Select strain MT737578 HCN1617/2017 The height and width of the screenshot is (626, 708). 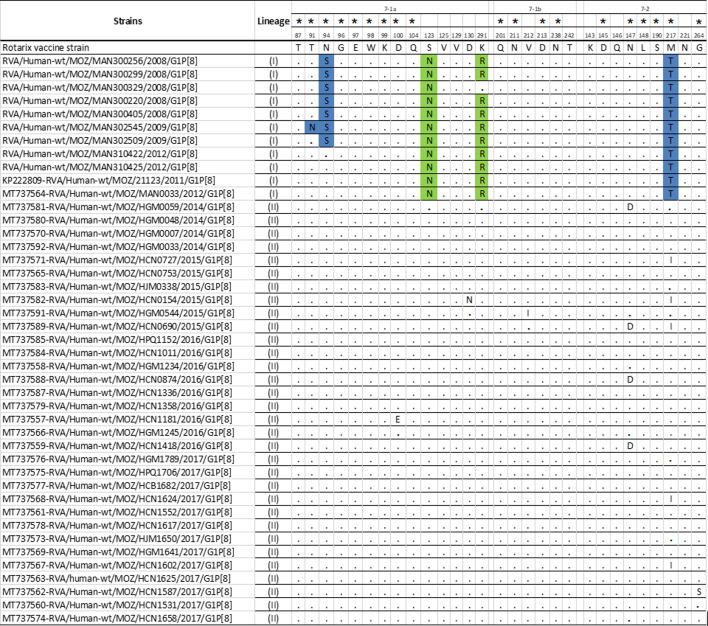pos(117,526)
